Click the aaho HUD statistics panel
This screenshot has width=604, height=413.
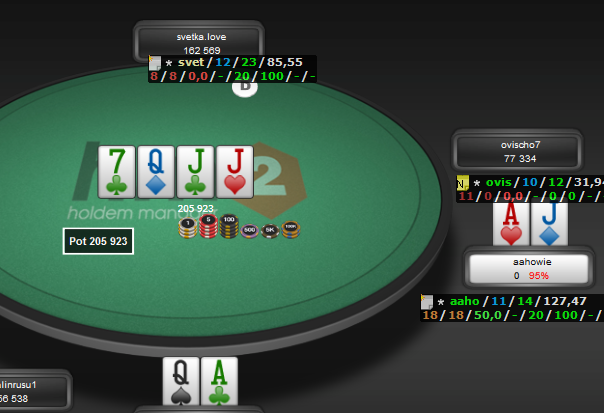pos(512,308)
